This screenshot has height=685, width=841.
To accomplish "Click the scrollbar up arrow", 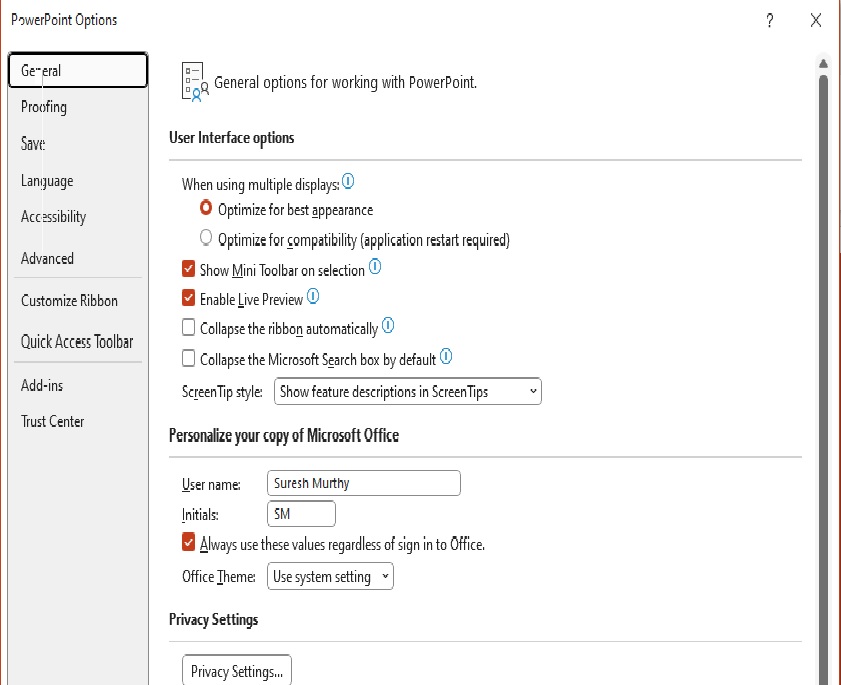I will click(823, 64).
